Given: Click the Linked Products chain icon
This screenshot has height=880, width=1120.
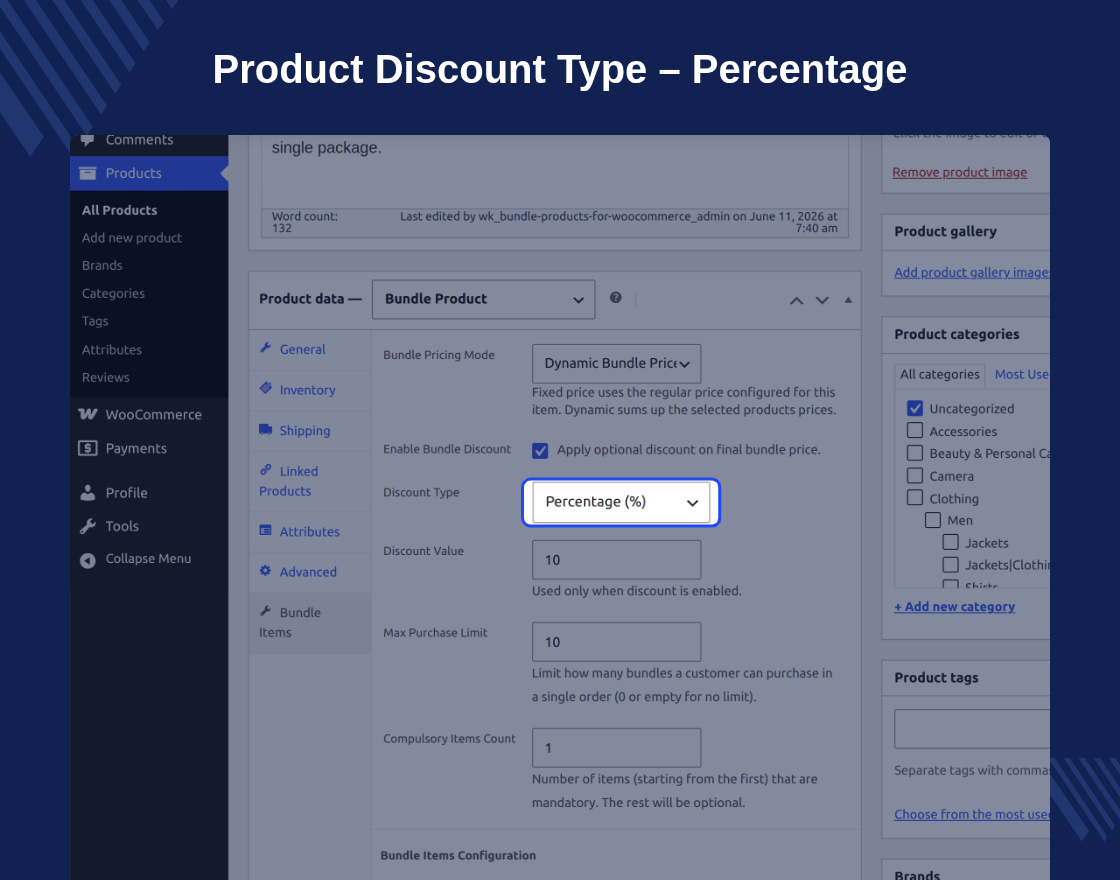Looking at the screenshot, I should (266, 469).
